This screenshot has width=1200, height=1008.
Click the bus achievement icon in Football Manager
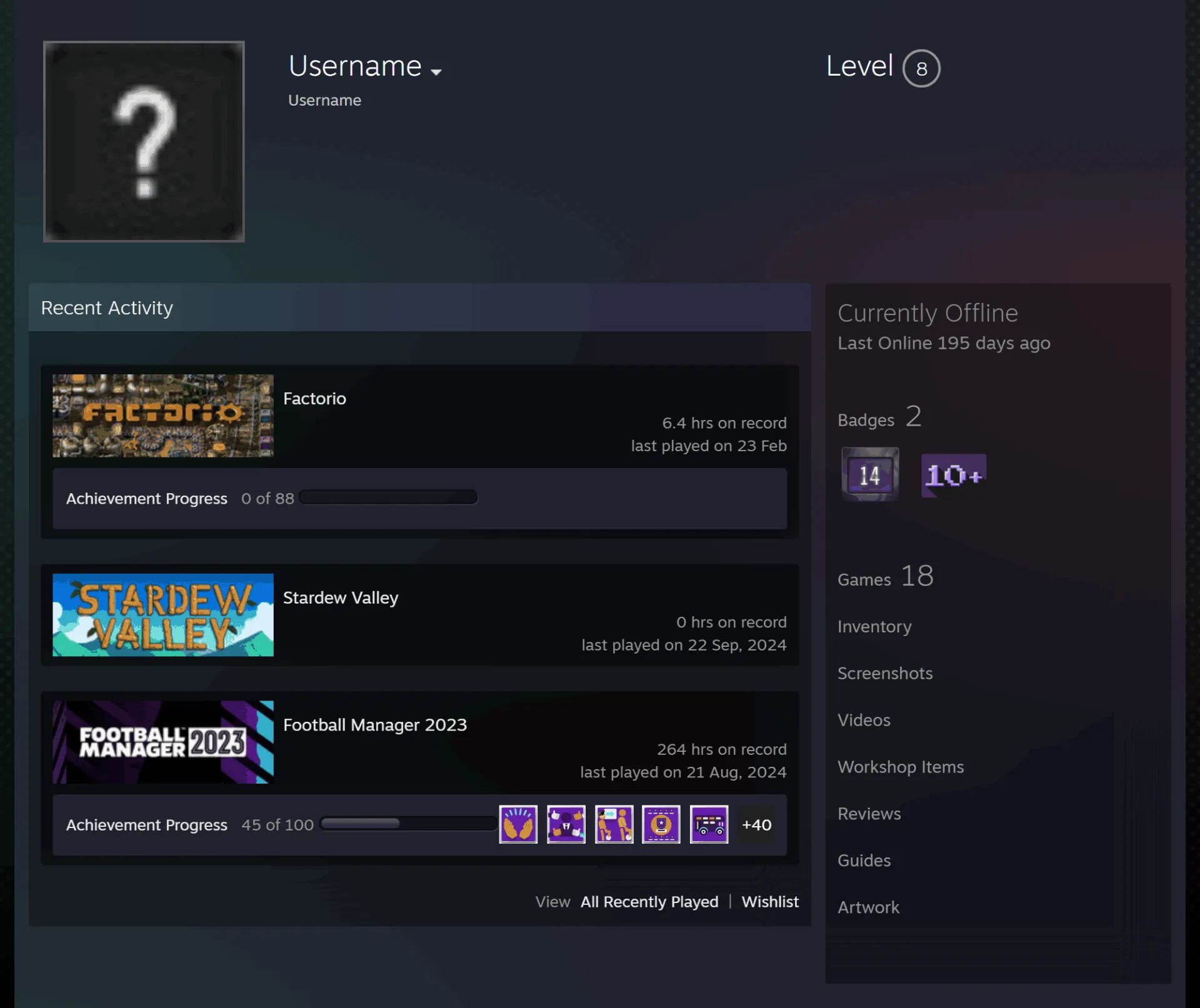(709, 824)
